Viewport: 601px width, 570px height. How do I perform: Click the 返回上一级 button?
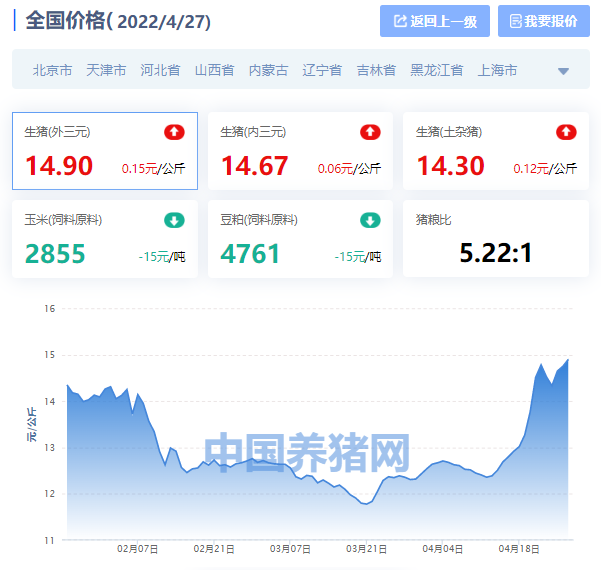pos(435,21)
